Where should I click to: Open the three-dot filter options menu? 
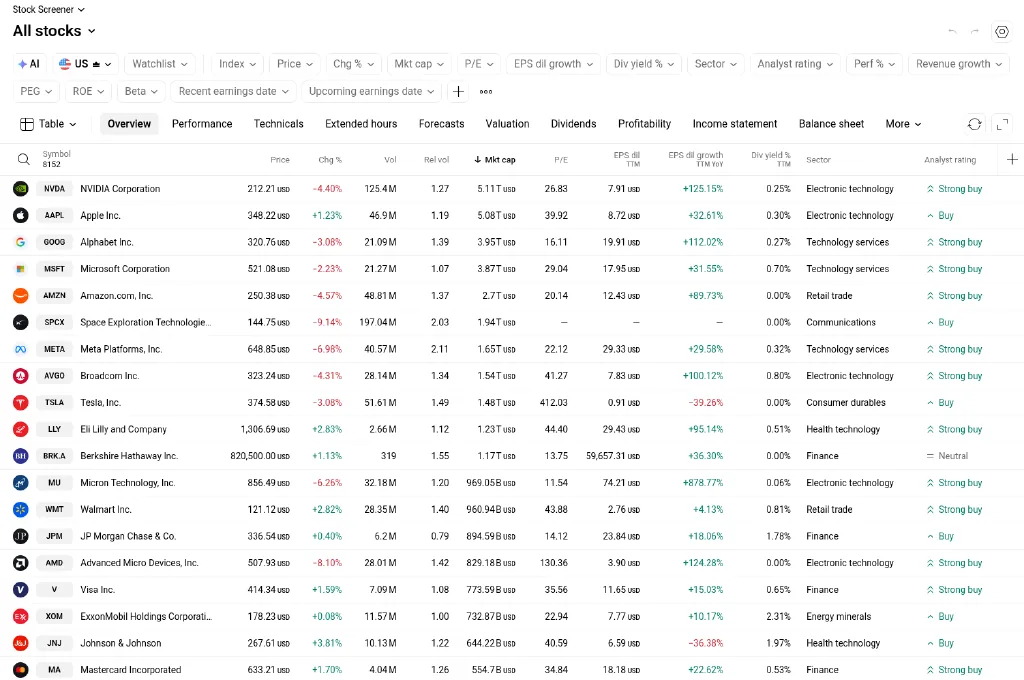[x=486, y=91]
